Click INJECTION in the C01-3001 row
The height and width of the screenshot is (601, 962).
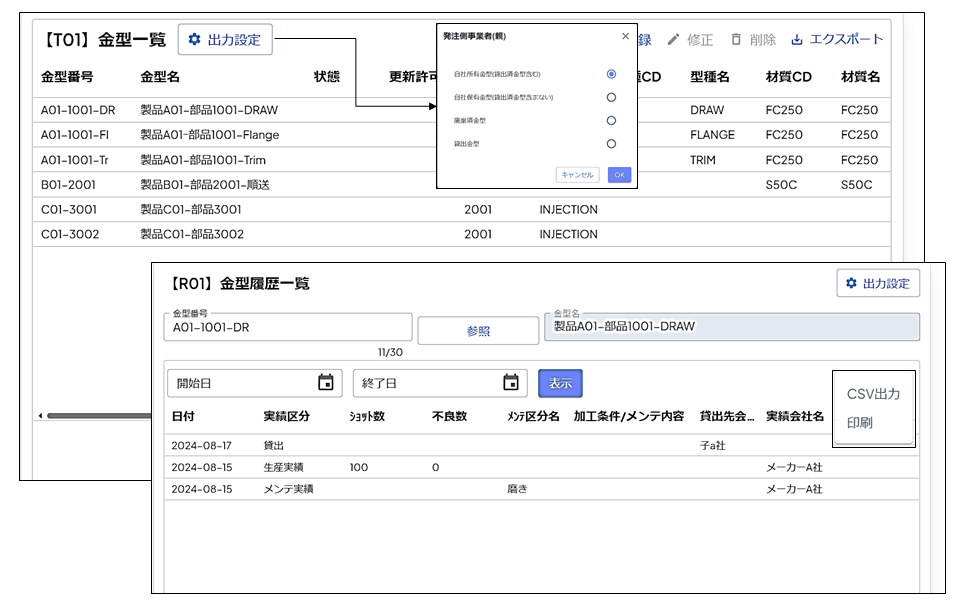(569, 210)
